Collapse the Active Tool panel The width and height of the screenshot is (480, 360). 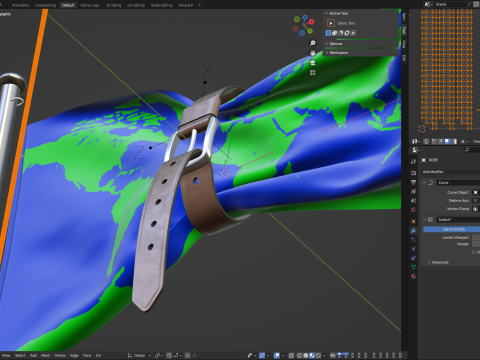coord(327,13)
